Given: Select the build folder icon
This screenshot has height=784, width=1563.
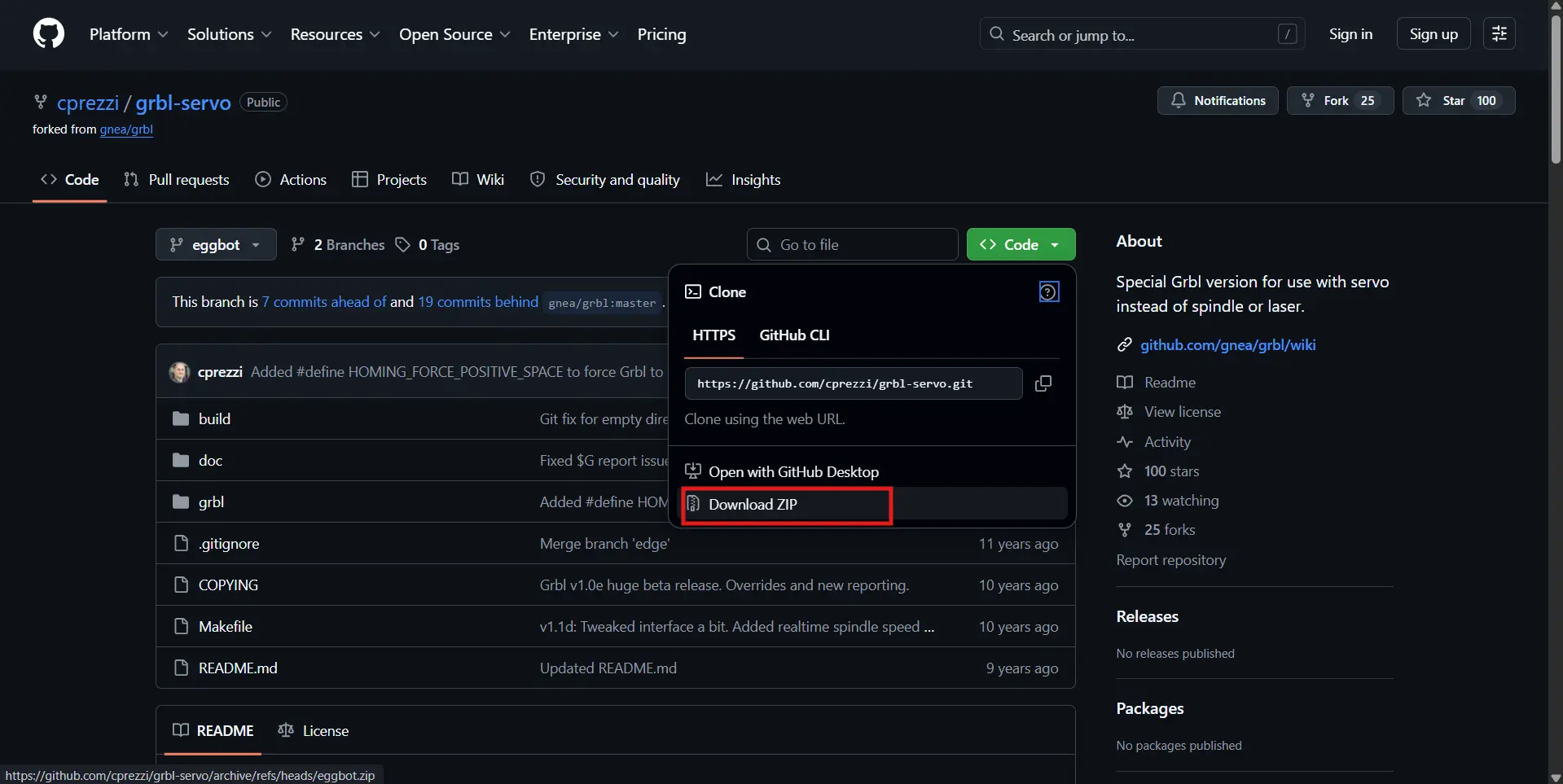Looking at the screenshot, I should click(x=181, y=418).
